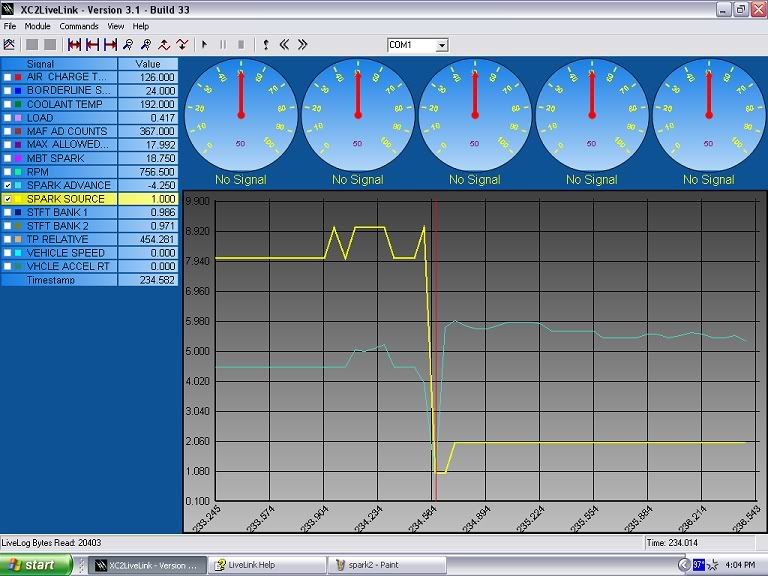Click the exclamation mark toolbar icon

pyautogui.click(x=265, y=45)
